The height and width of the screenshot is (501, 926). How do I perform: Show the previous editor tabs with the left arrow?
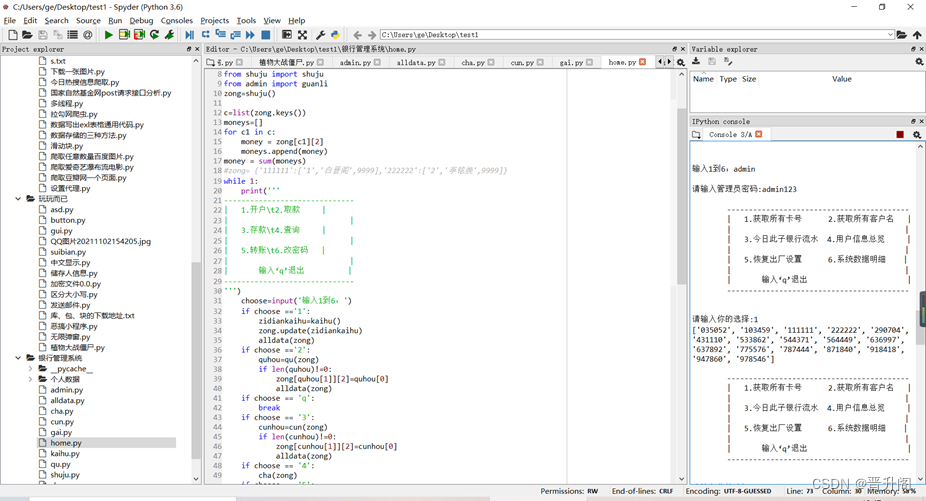tap(661, 61)
